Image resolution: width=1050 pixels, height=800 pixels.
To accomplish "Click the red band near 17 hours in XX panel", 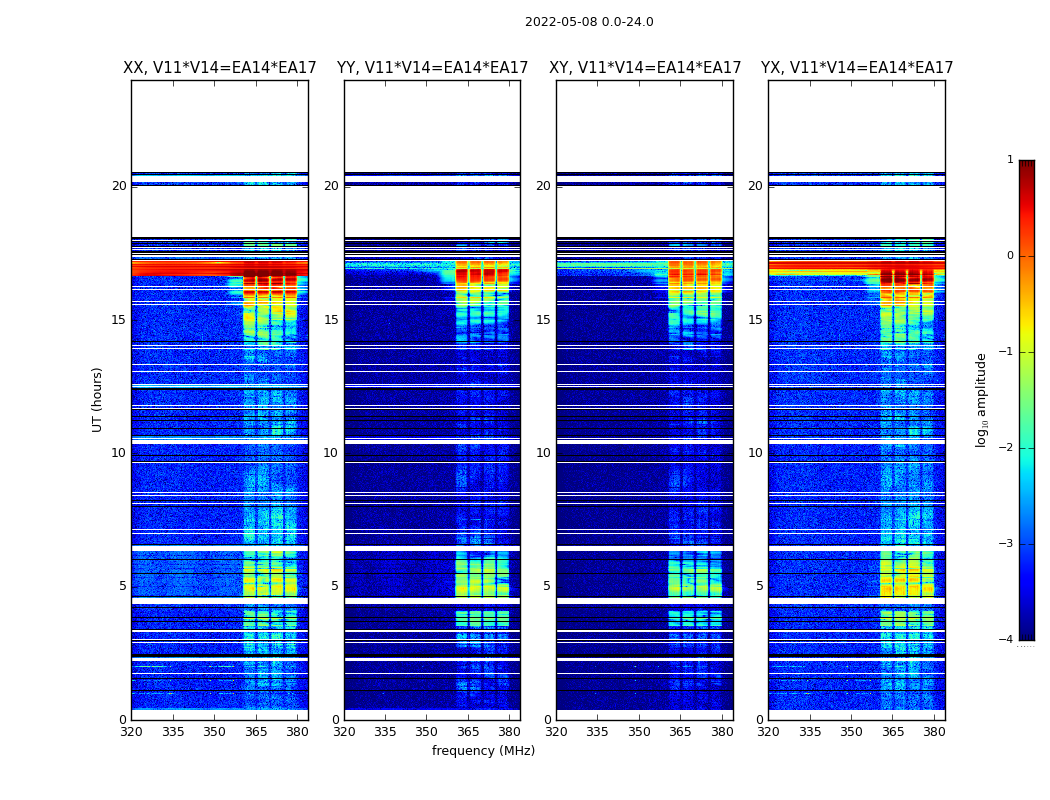I will pos(220,268).
